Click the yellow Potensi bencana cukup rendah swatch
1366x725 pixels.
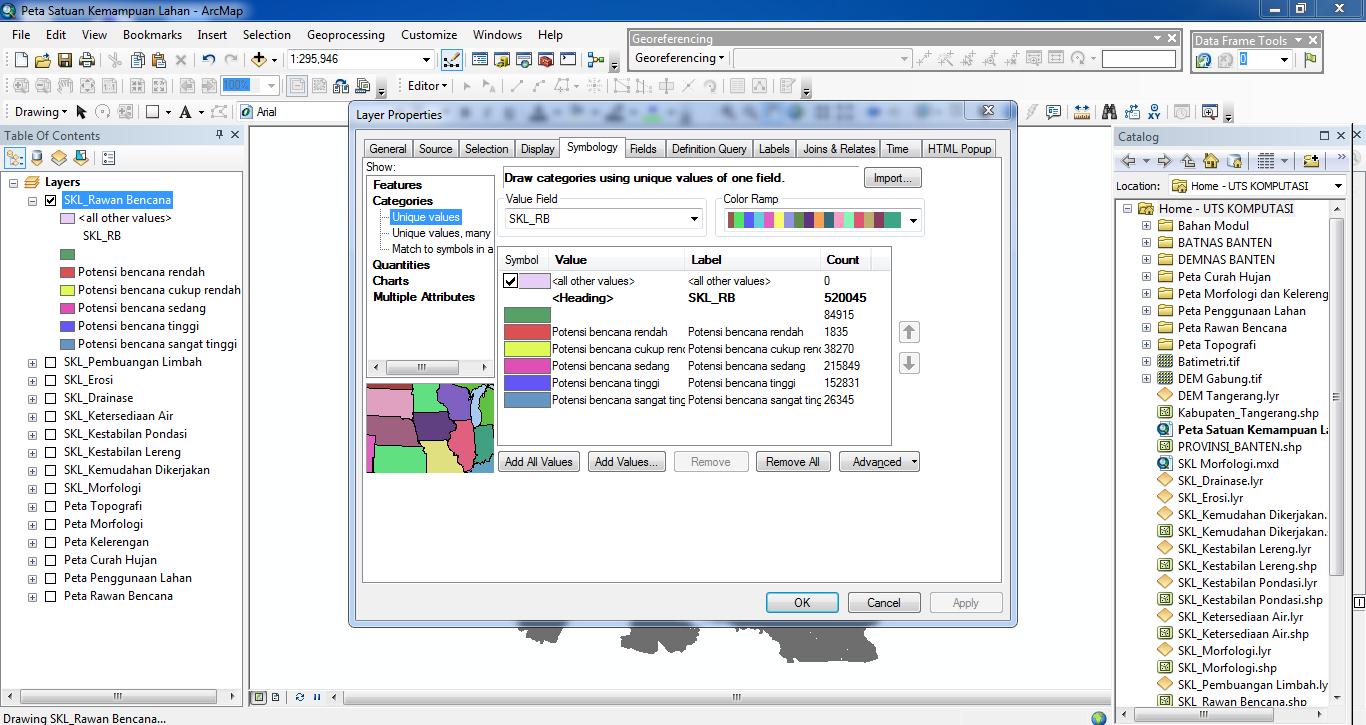(527, 349)
